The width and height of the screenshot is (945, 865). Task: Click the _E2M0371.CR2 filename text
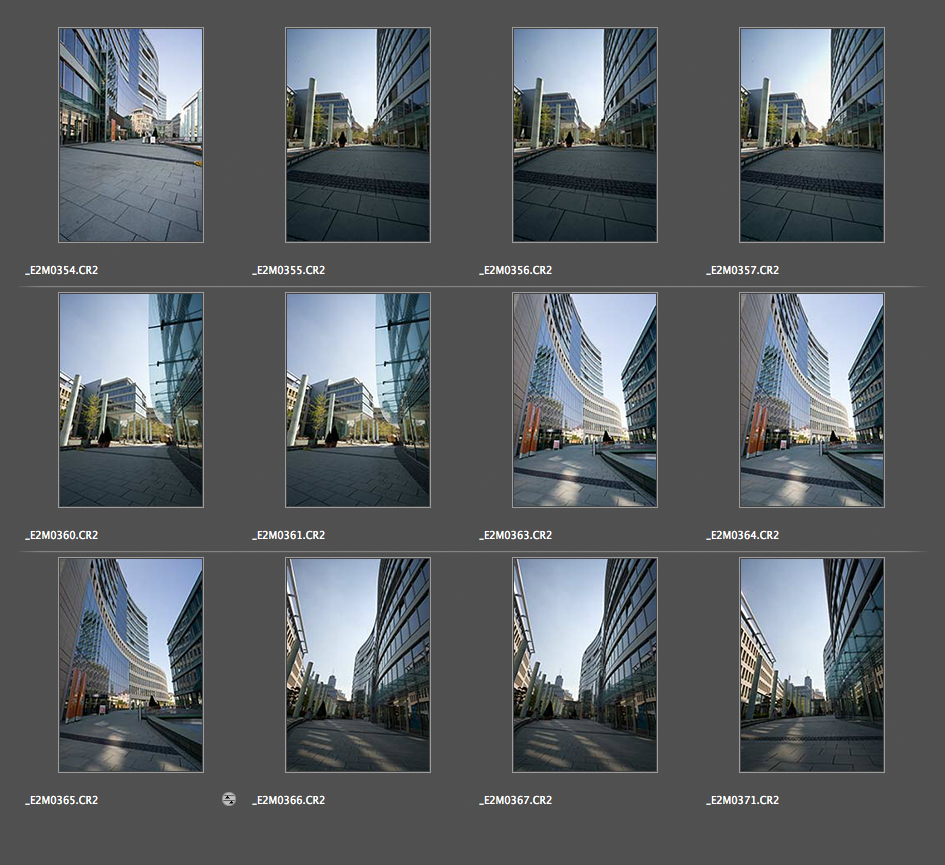click(x=743, y=800)
